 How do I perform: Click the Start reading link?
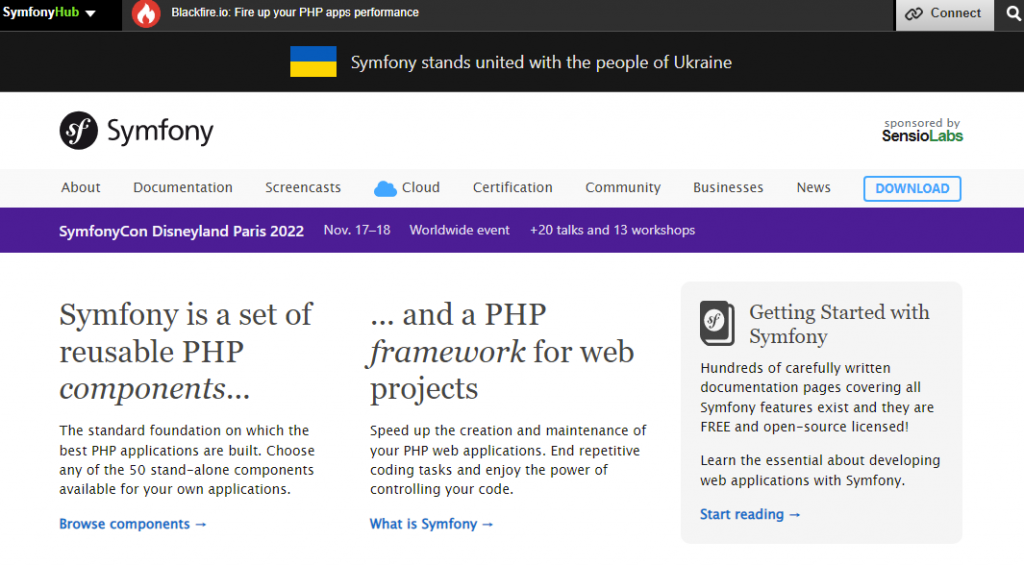750,514
